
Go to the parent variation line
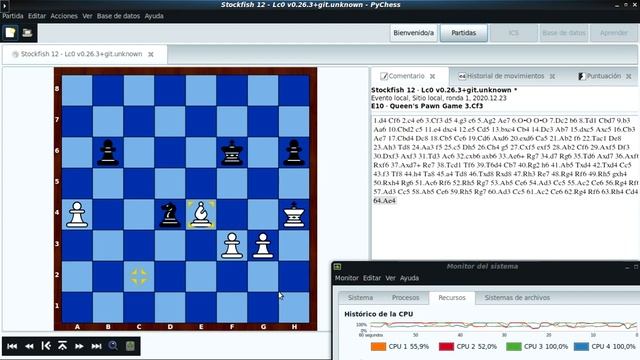click(x=62, y=346)
